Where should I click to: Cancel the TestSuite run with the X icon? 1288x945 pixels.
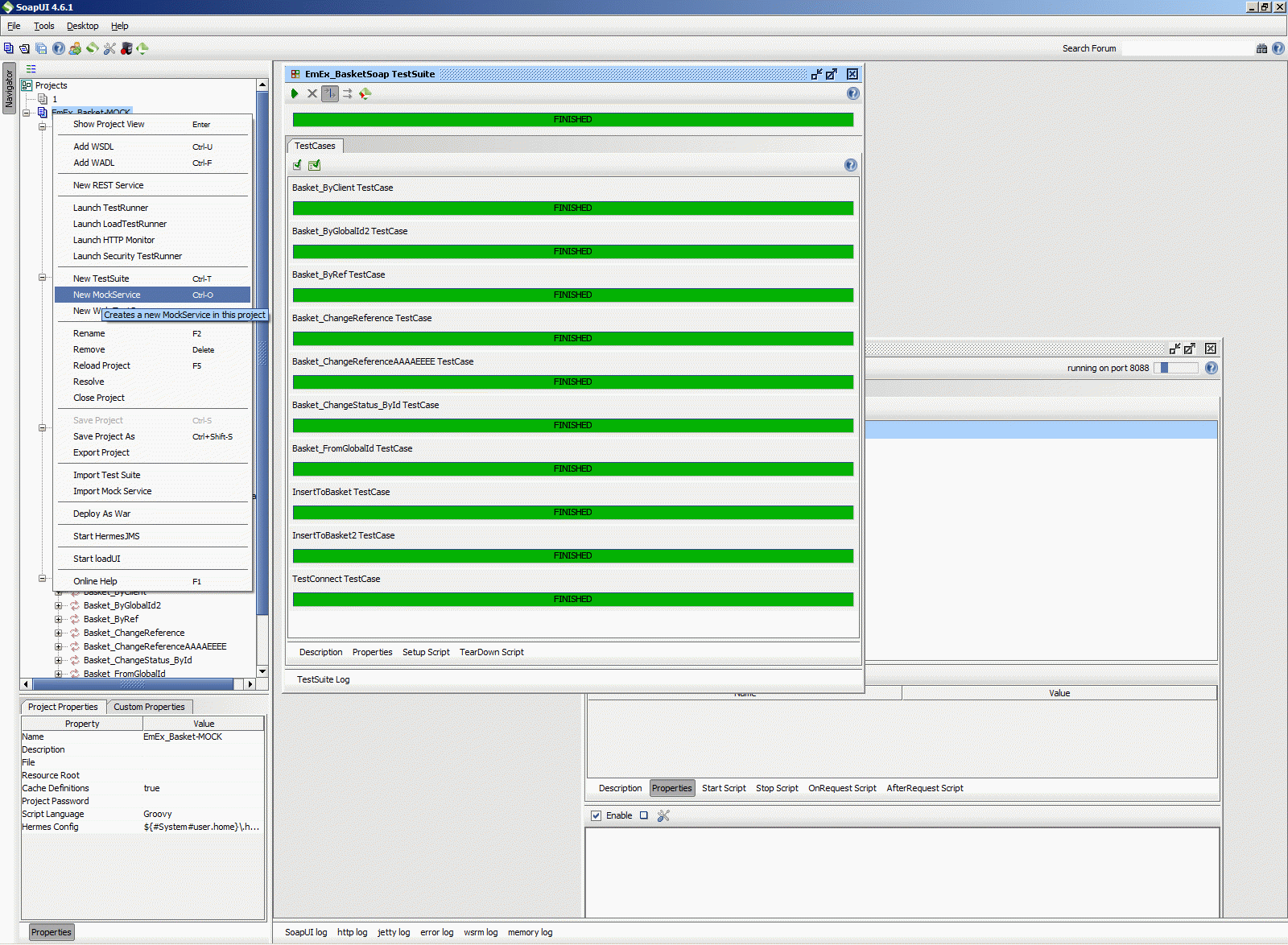(x=312, y=93)
